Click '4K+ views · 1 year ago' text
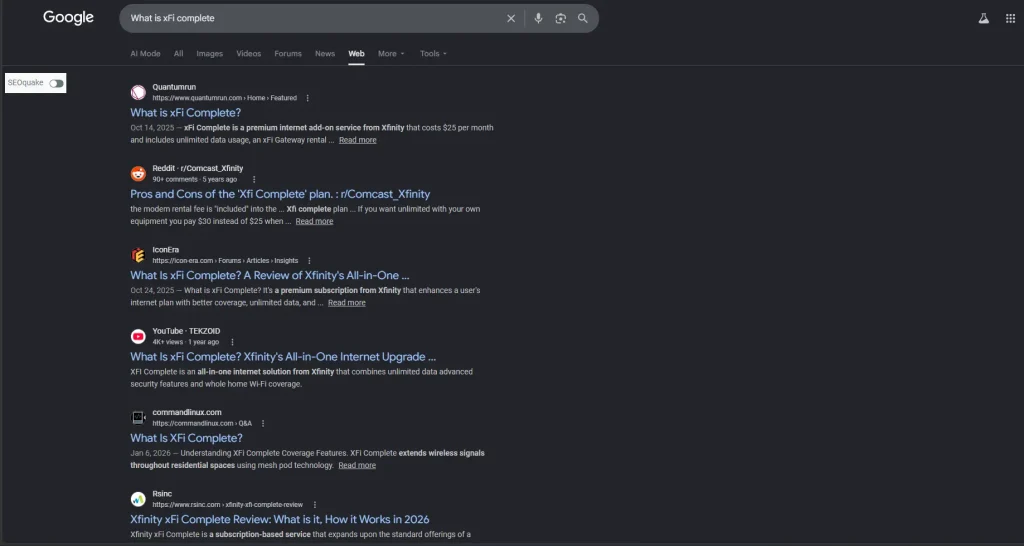Screen dimensions: 1024x546 185,342
